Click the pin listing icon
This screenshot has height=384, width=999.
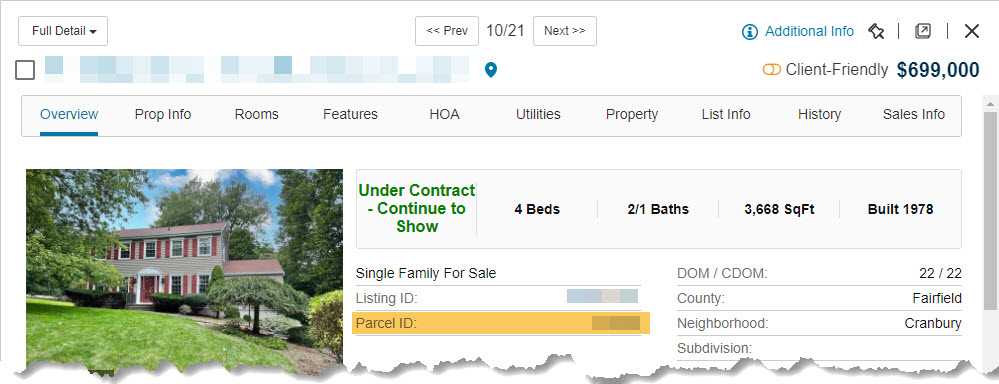(877, 31)
